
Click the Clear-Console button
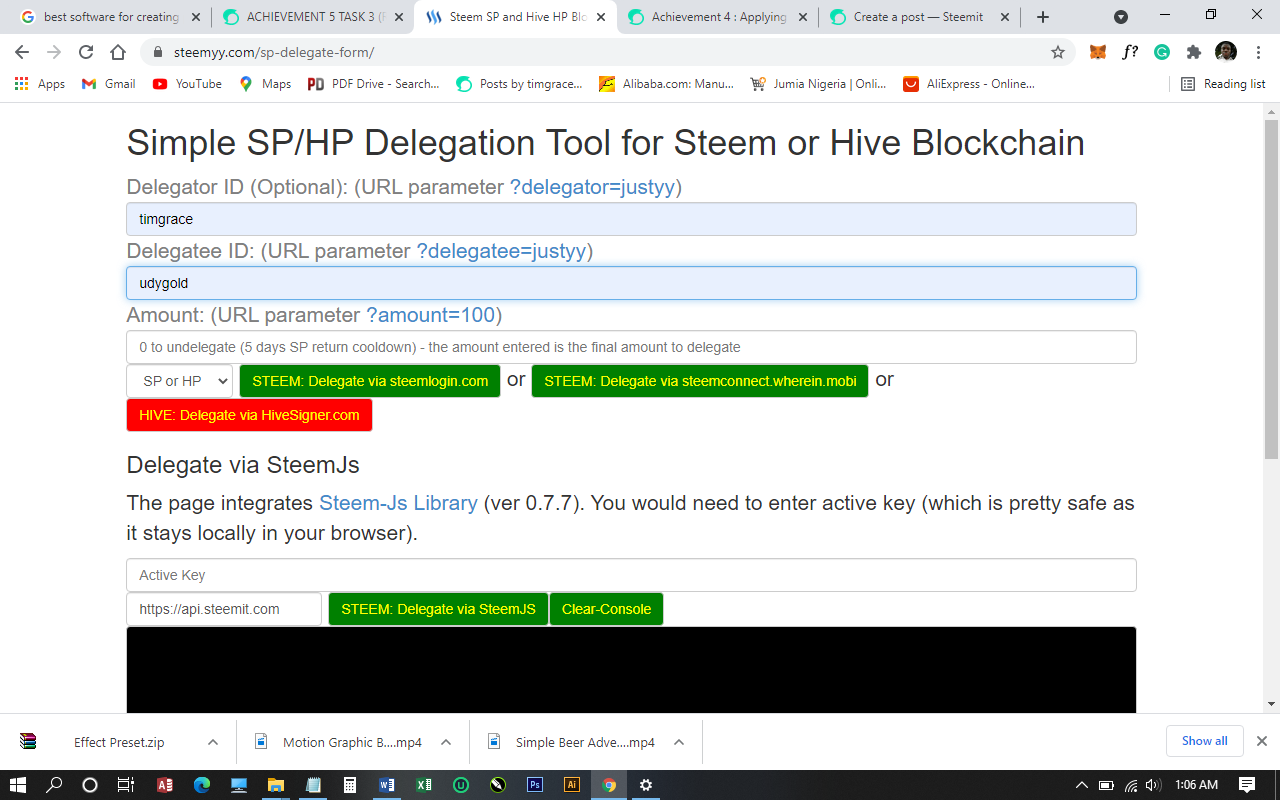coord(606,608)
